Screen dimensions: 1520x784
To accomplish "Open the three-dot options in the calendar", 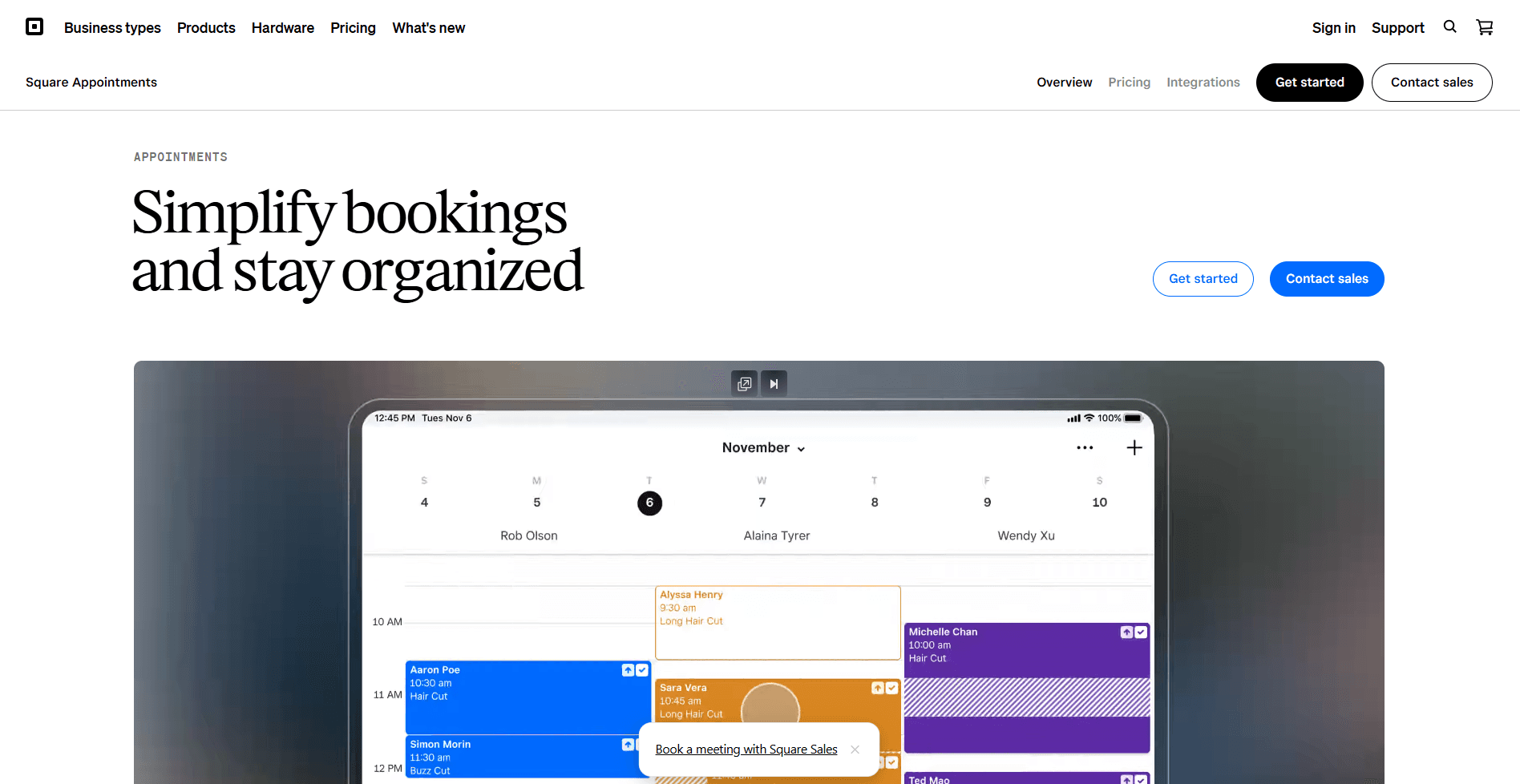I will (x=1085, y=448).
